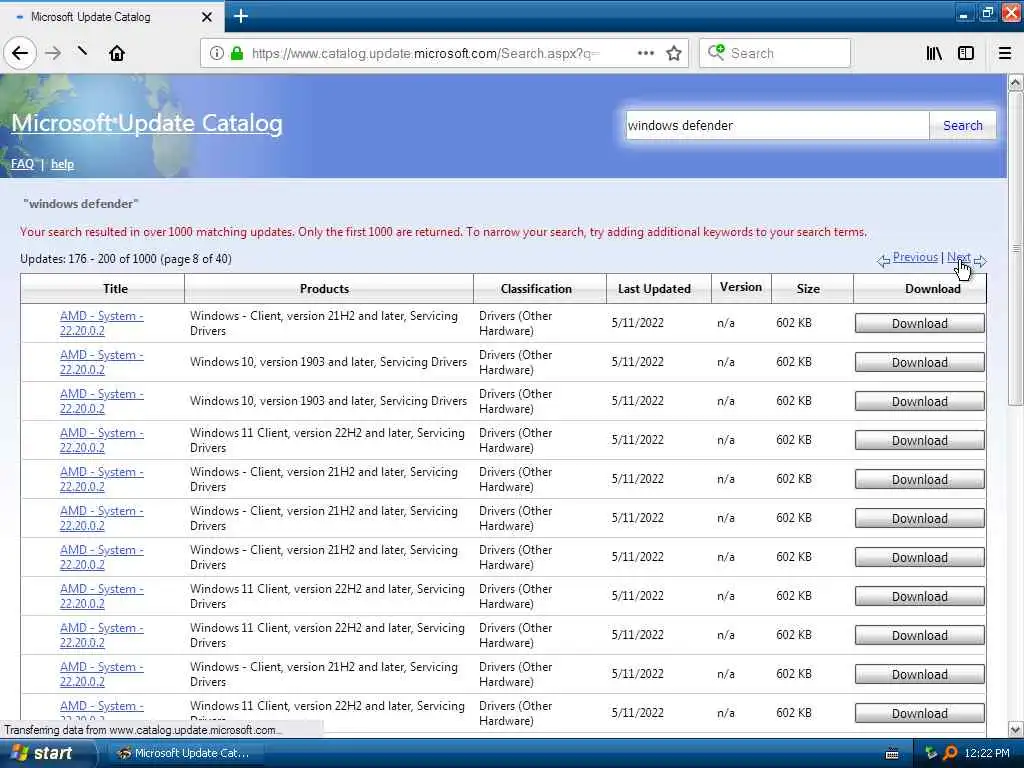Click the left arrow beside Previous
Viewport: 1024px width, 768px height.
pos(884,261)
